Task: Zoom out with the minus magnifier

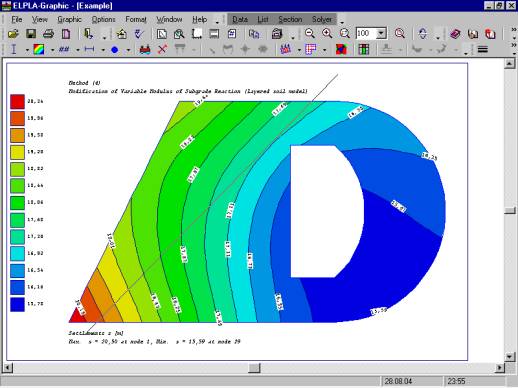Action: pyautogui.click(x=310, y=34)
